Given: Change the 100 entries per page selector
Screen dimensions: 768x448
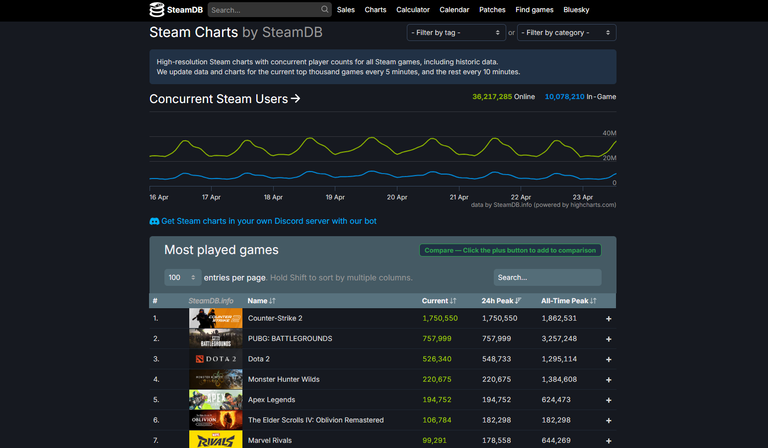Looking at the screenshot, I should (x=182, y=278).
